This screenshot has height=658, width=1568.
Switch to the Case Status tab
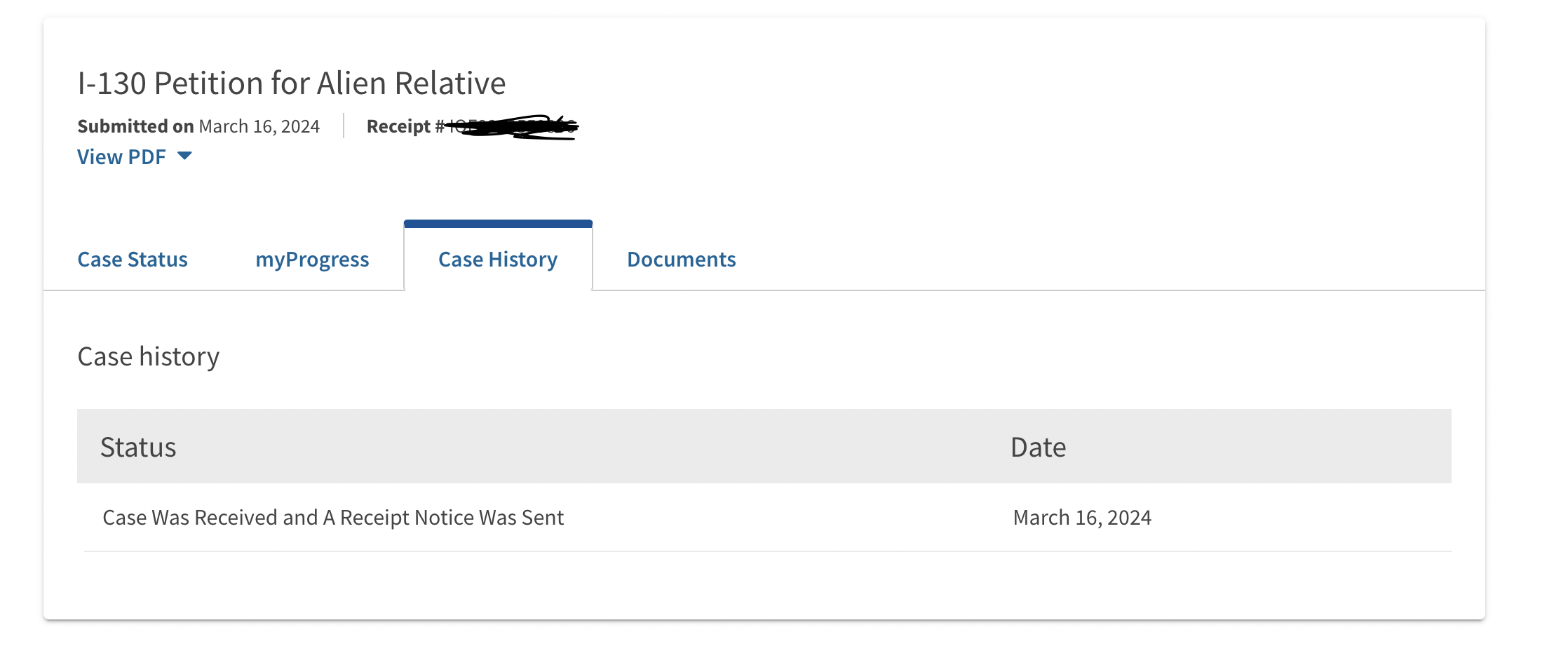(x=133, y=260)
